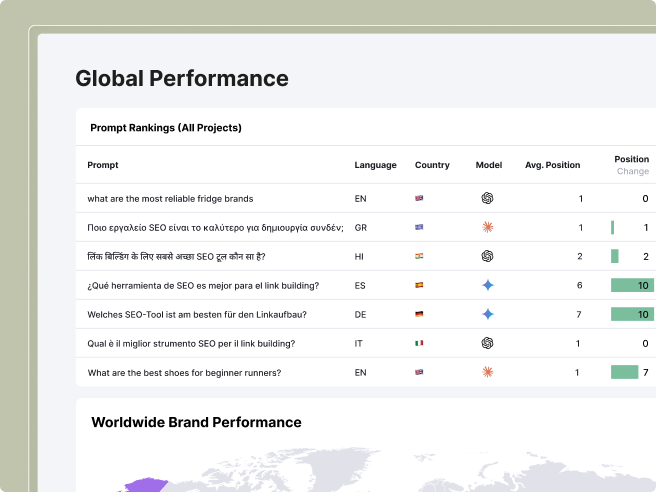Click the Avg. Position column header

(x=552, y=165)
